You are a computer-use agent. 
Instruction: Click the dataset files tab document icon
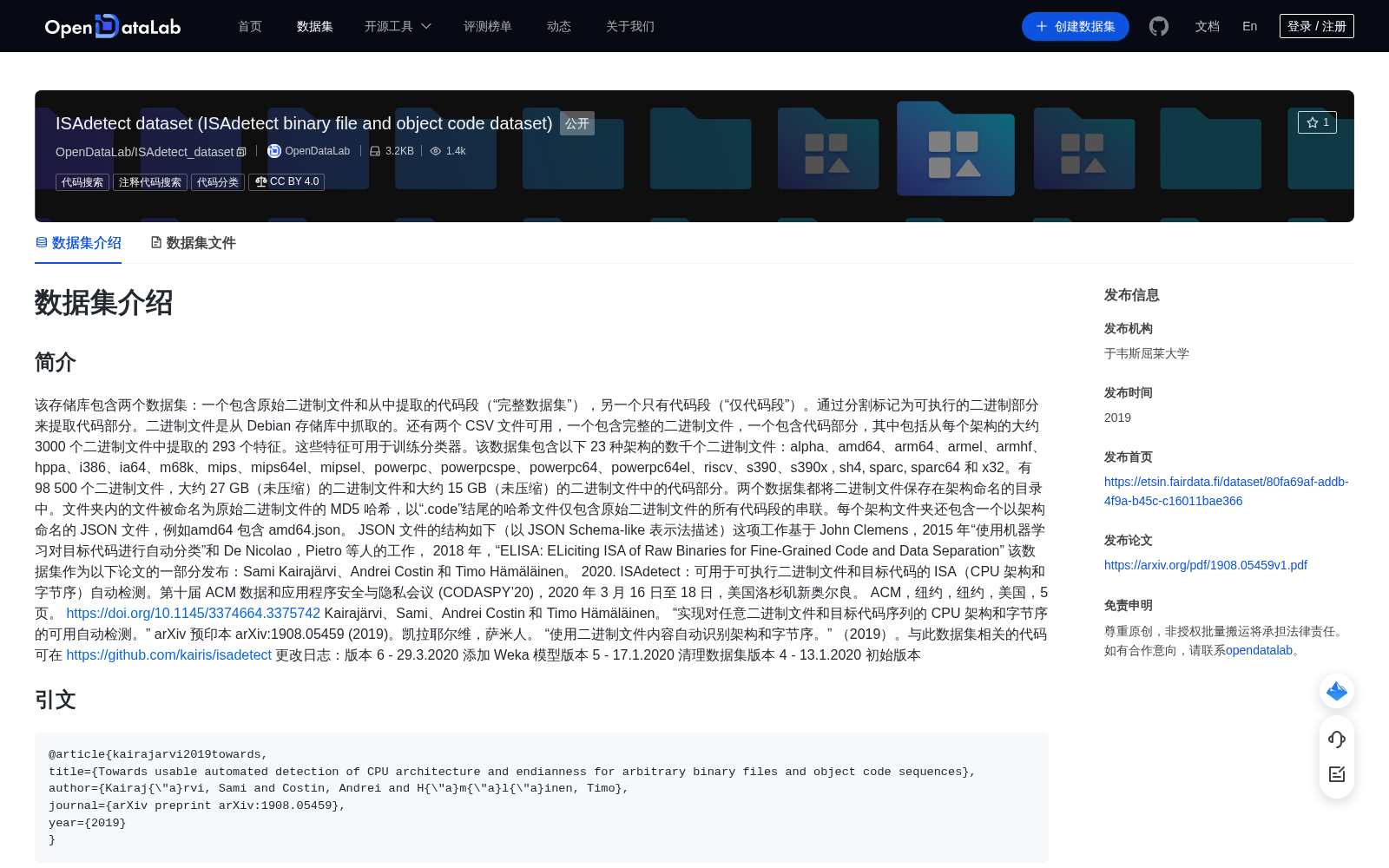(156, 242)
